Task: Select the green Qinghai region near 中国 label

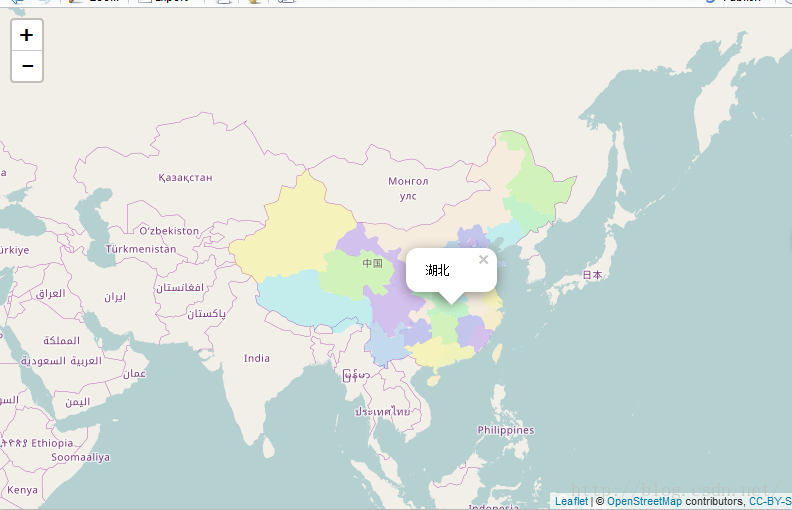Action: coord(354,277)
